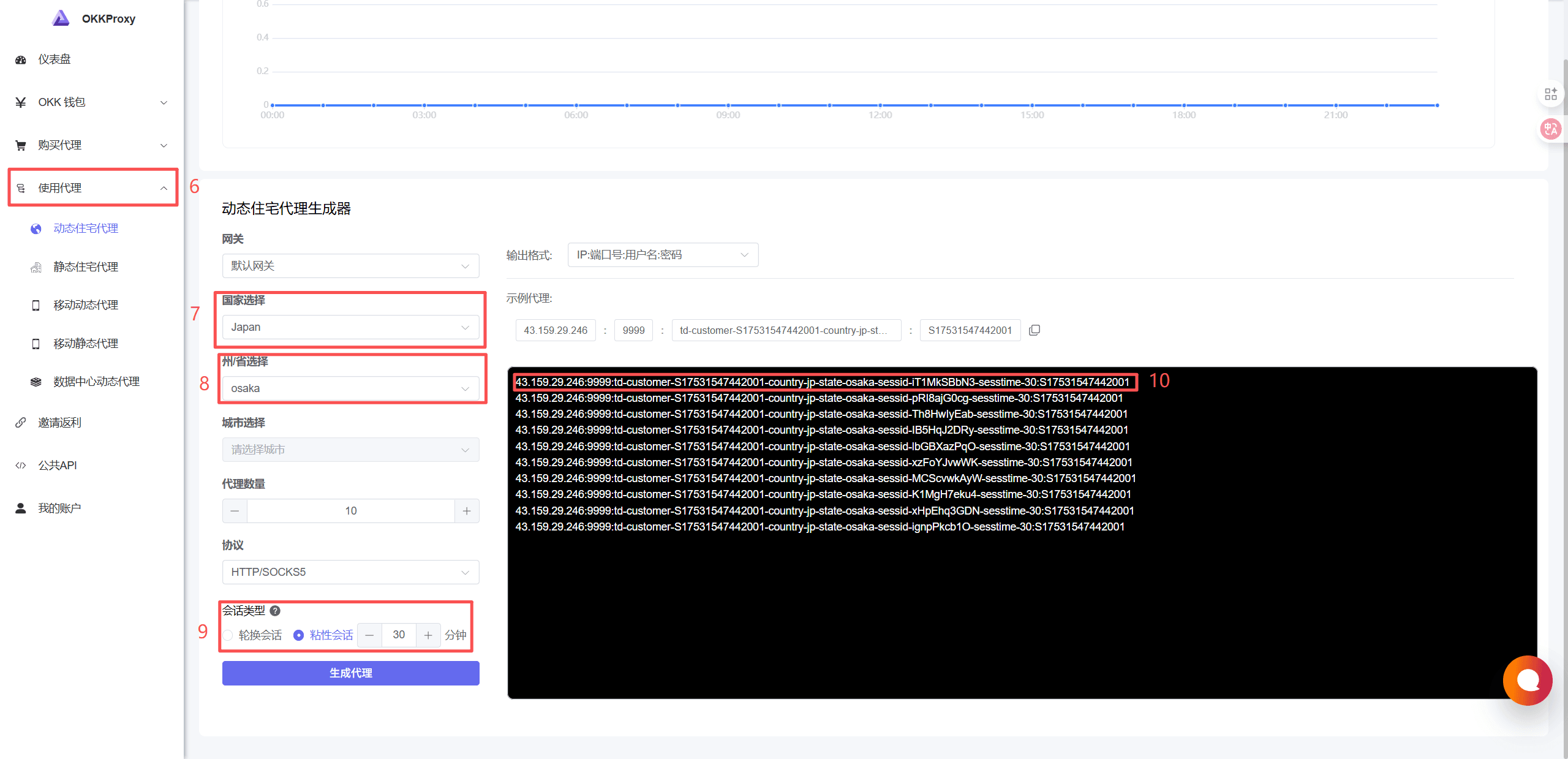Viewport: 1568px width, 759px height.
Task: Decrease 代理数量 with the minus button
Action: click(x=235, y=511)
